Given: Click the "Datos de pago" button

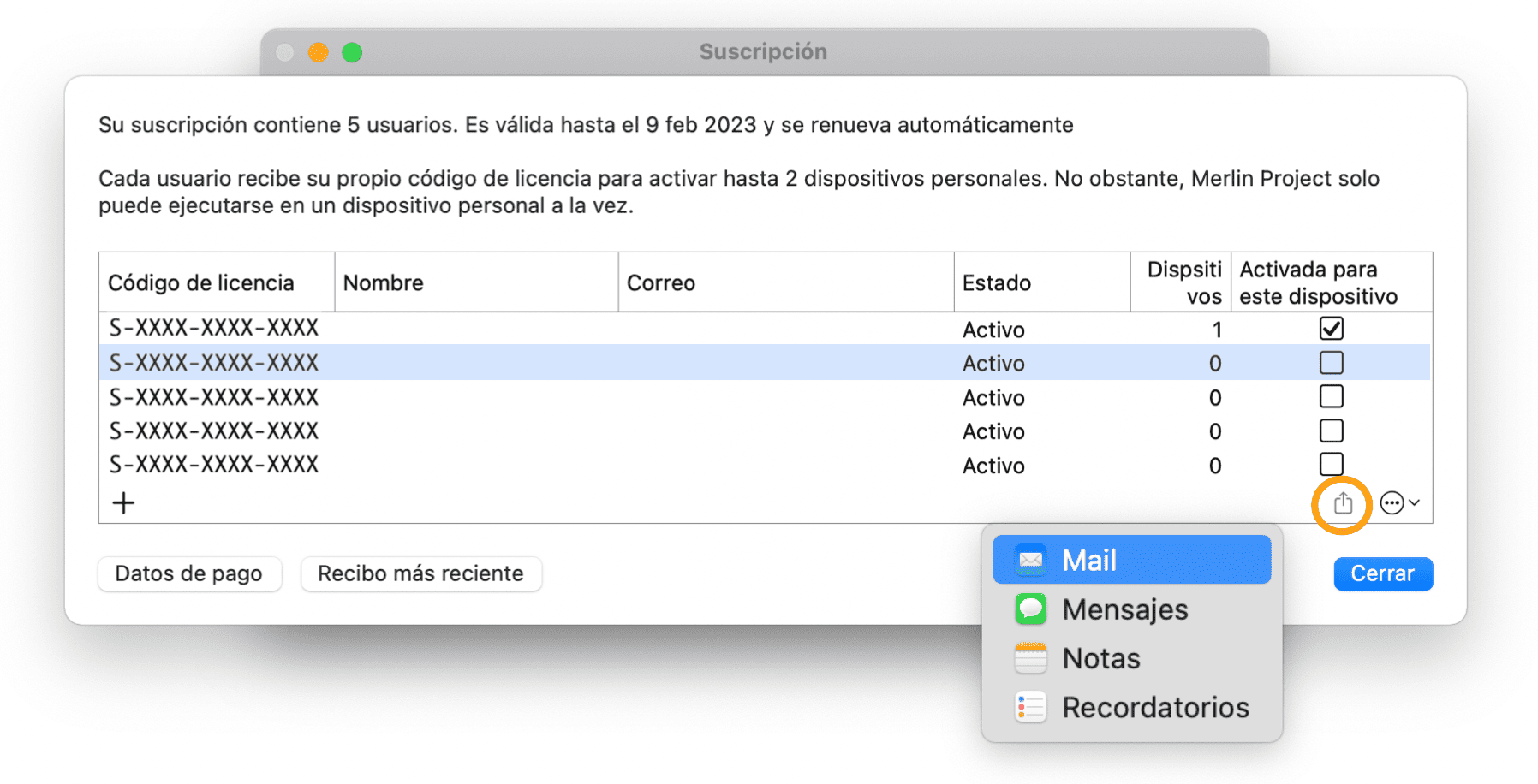Looking at the screenshot, I should (189, 573).
